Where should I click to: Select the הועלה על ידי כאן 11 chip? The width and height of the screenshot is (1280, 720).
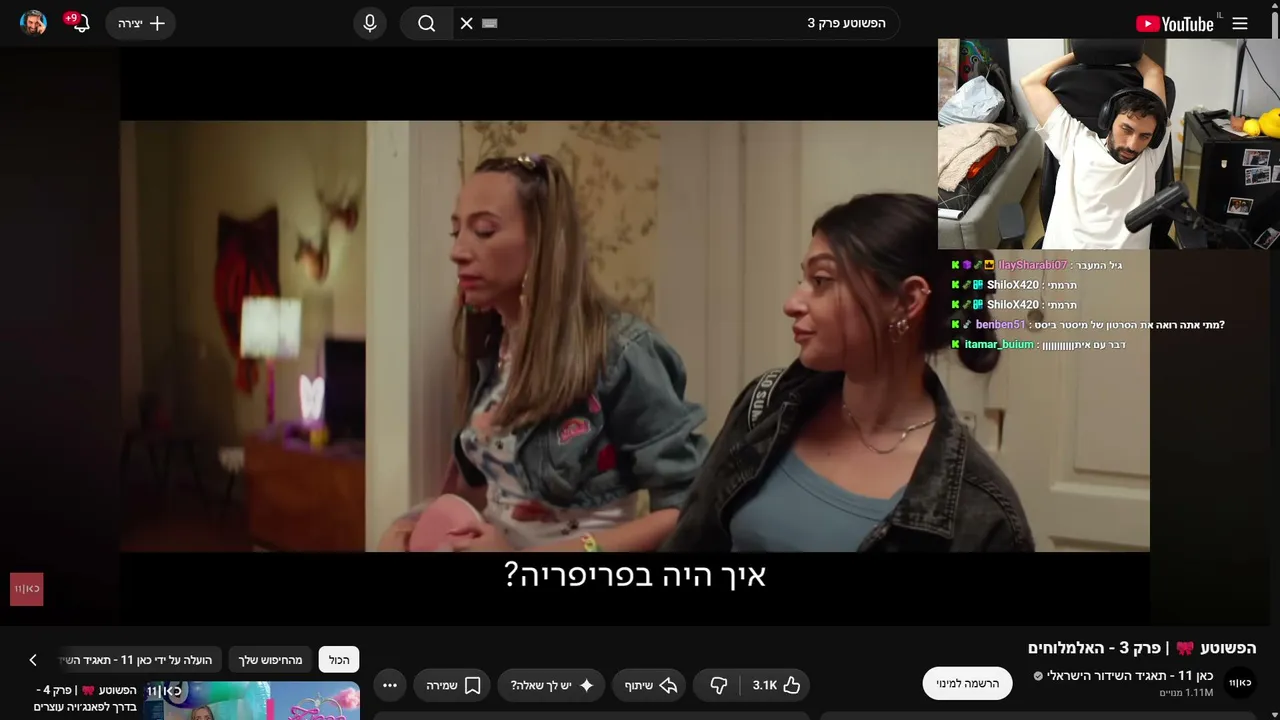(x=140, y=660)
